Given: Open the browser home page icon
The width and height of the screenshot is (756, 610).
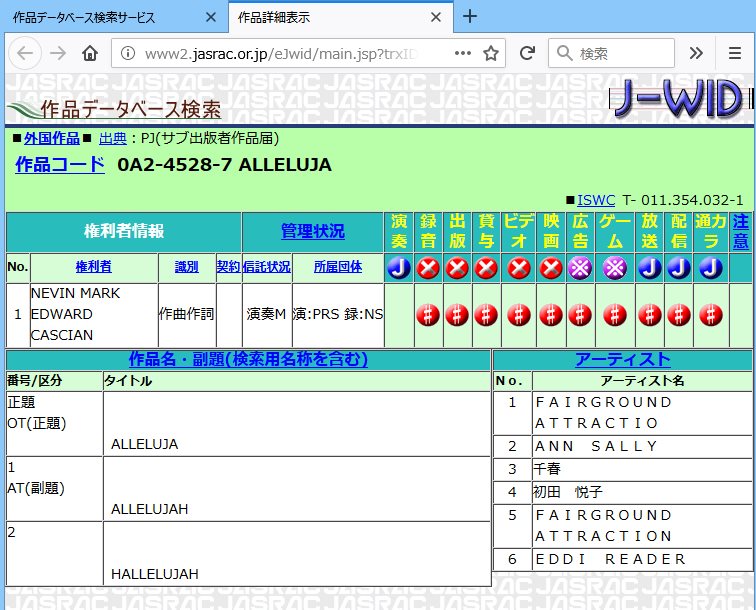Looking at the screenshot, I should [x=90, y=53].
